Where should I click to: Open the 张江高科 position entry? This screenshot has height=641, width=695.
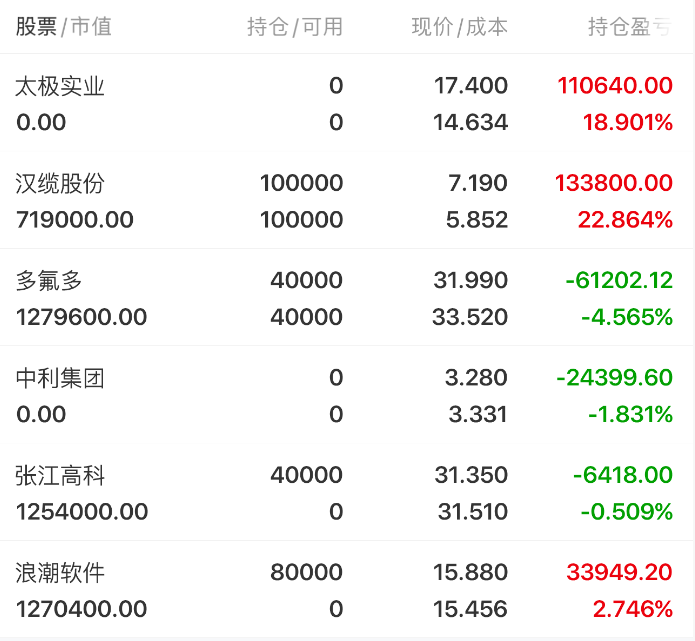coord(348,492)
